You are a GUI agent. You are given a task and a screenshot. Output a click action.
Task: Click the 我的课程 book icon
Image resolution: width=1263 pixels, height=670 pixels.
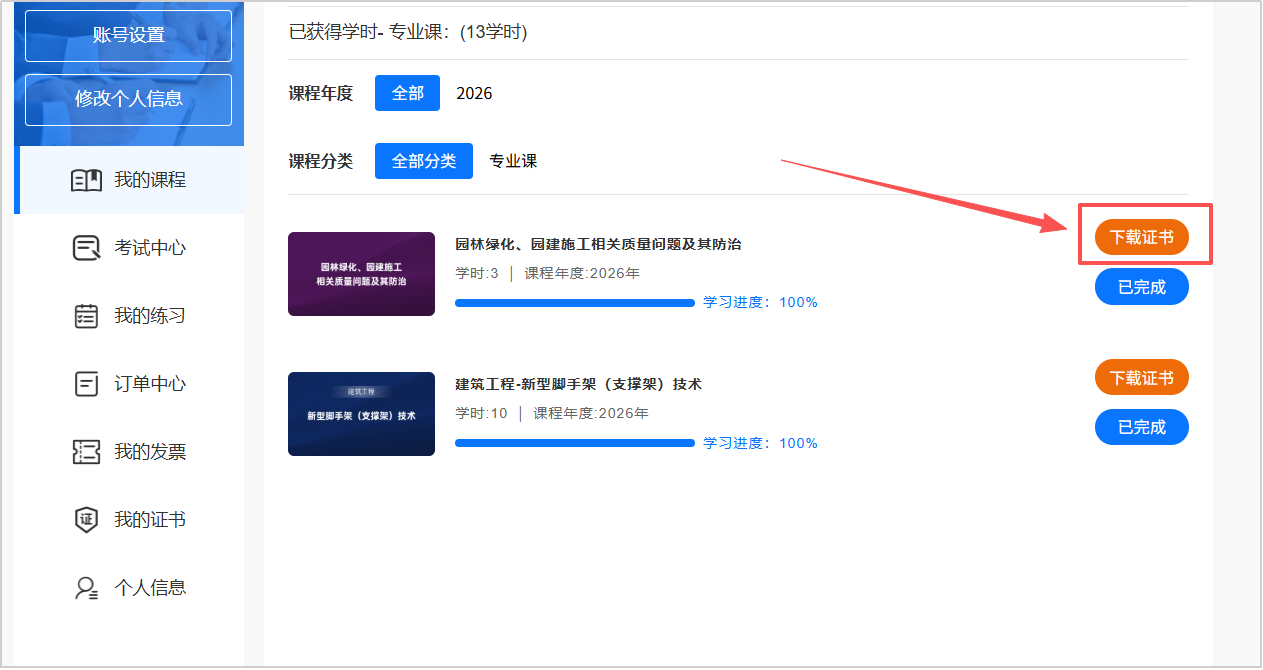click(86, 180)
